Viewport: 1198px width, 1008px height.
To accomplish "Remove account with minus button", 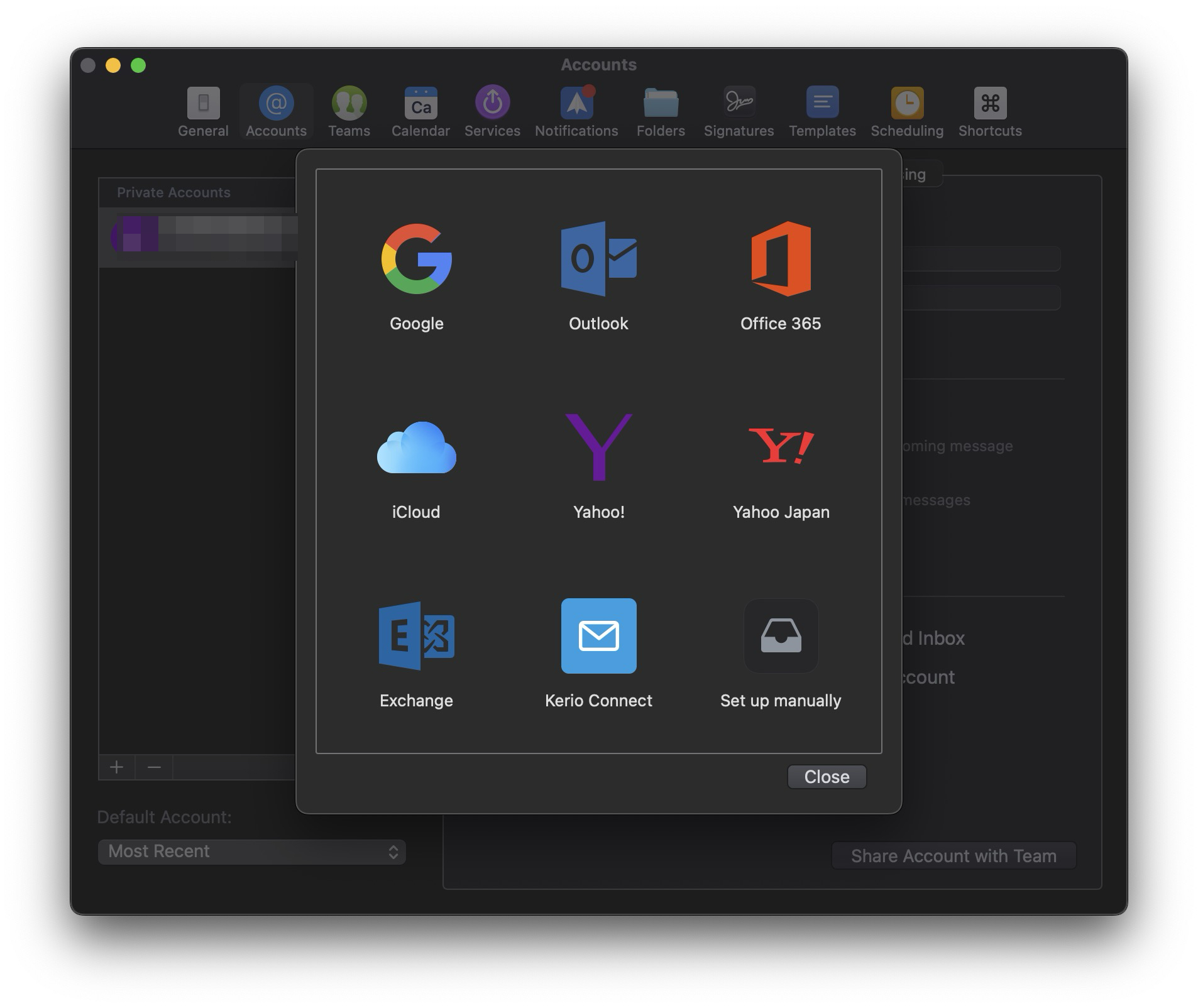I will (x=154, y=767).
